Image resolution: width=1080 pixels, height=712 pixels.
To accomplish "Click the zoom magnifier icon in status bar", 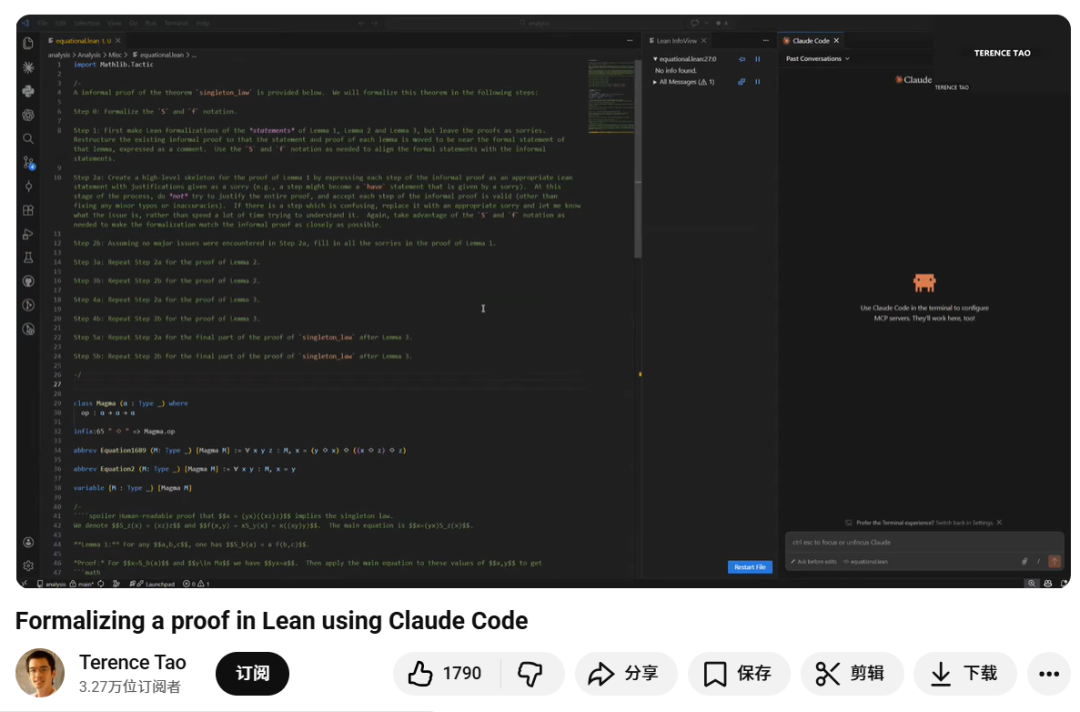I will 1031,583.
